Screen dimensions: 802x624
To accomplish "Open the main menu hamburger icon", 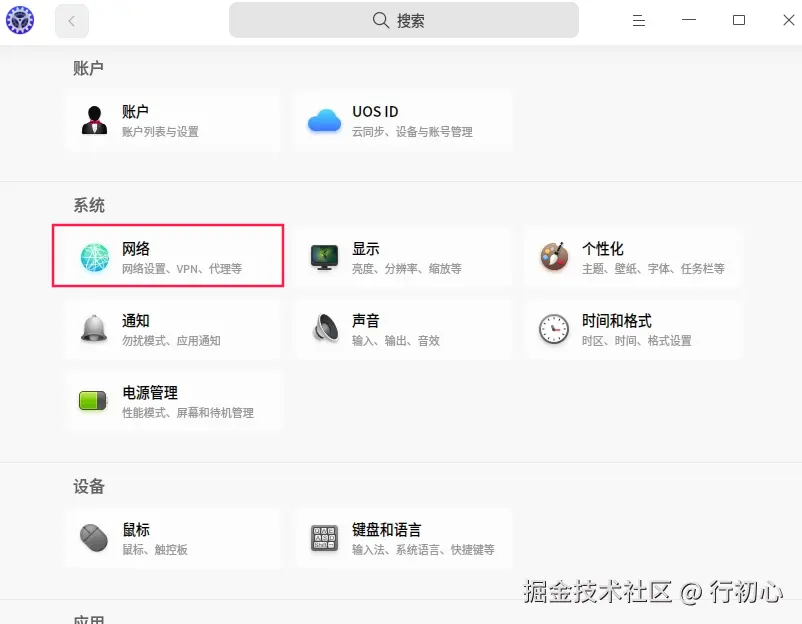I will click(638, 20).
